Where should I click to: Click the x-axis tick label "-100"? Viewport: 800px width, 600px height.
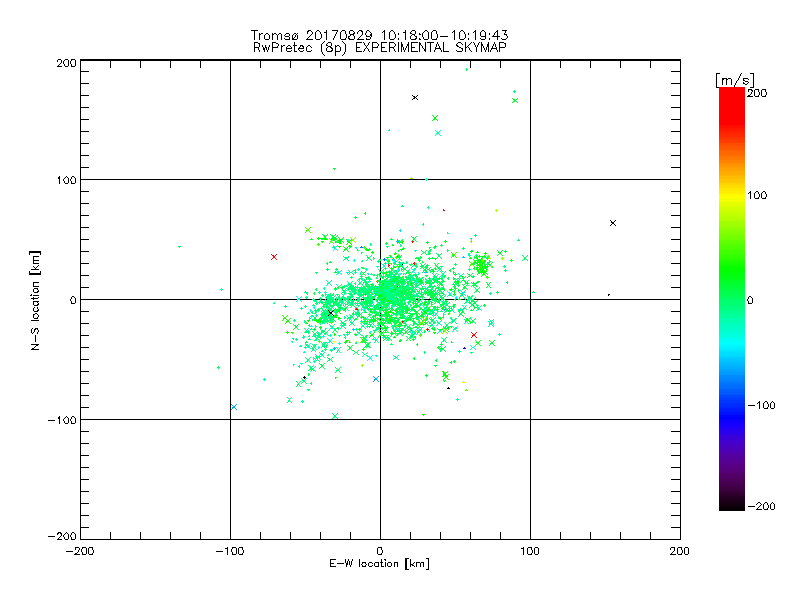click(230, 551)
